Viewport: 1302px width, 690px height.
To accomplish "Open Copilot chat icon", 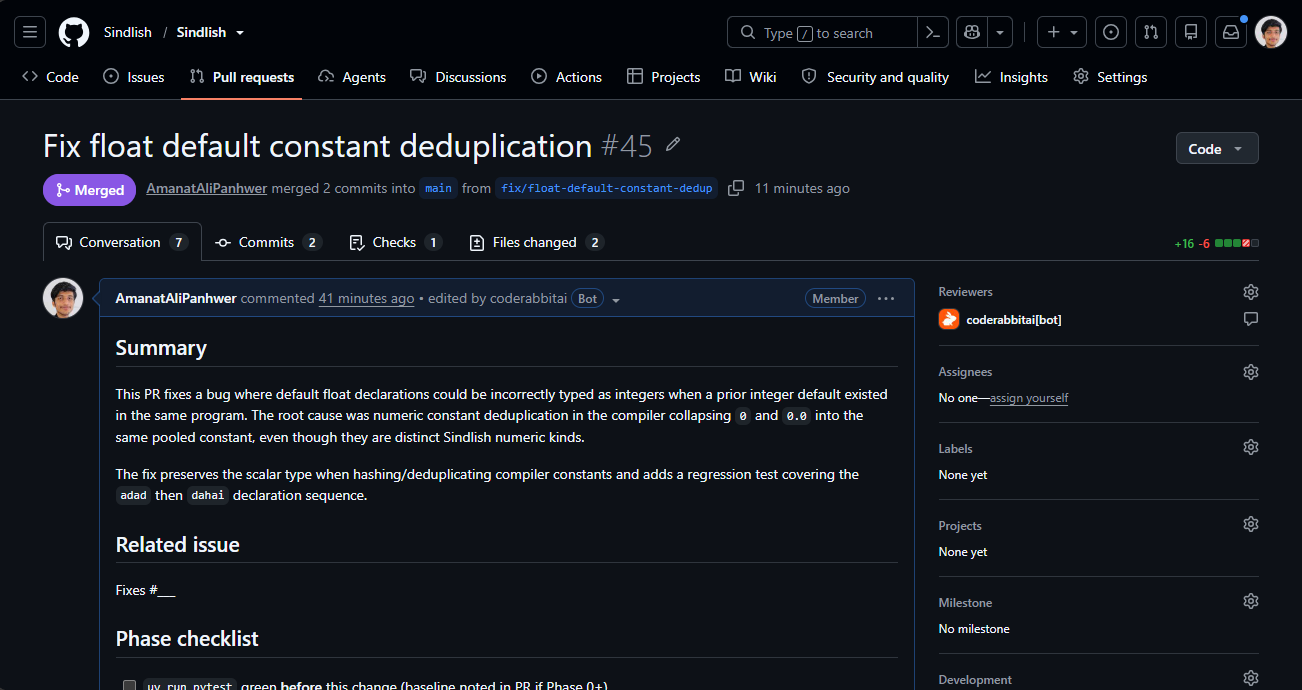I will [x=972, y=32].
